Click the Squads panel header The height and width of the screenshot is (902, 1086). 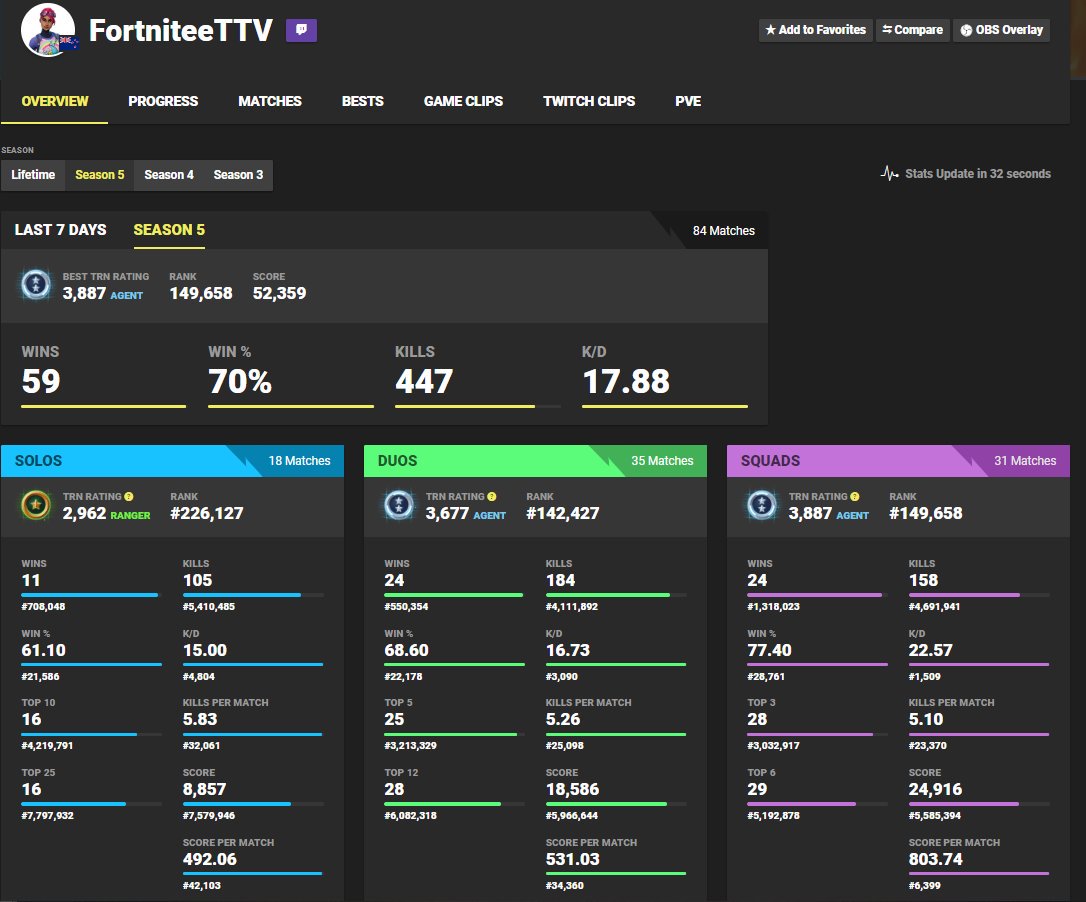point(898,461)
